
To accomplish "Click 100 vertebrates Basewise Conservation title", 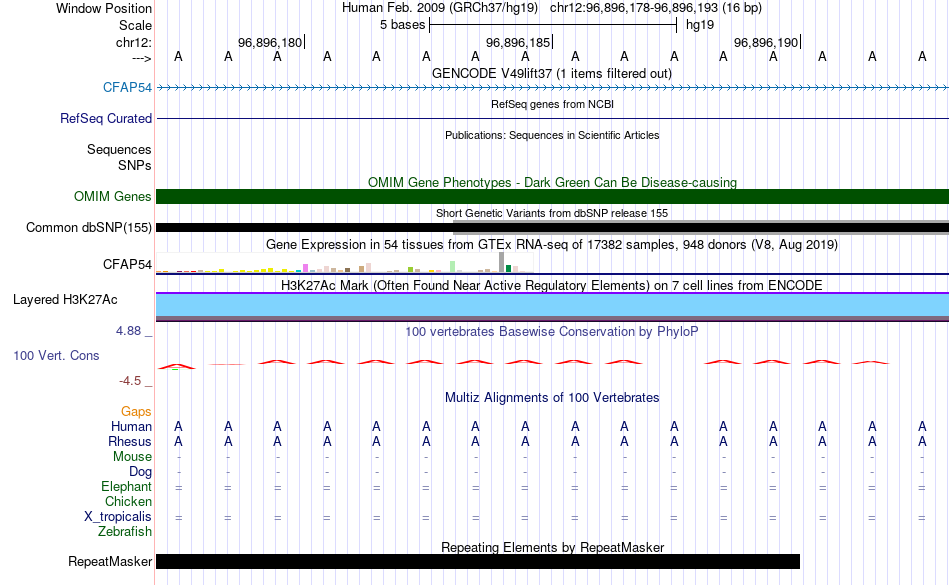I will point(552,331).
